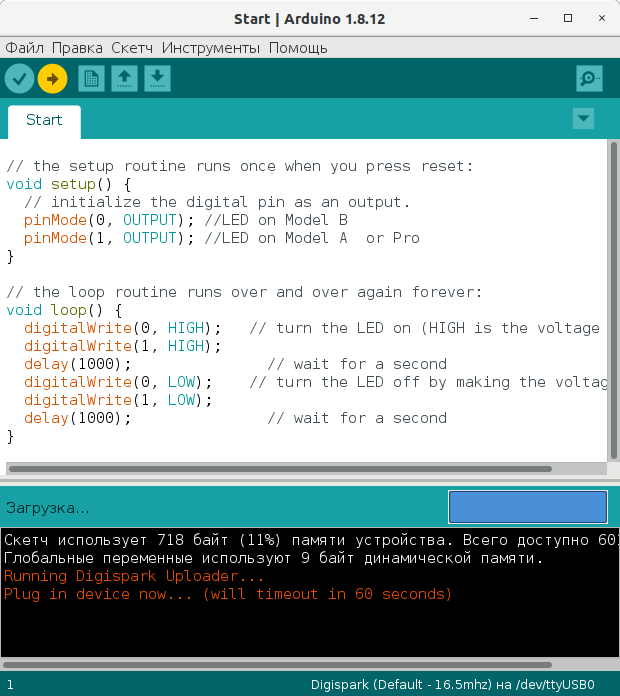Click the 'Running Digispark Uploader...' console line

click(x=134, y=576)
